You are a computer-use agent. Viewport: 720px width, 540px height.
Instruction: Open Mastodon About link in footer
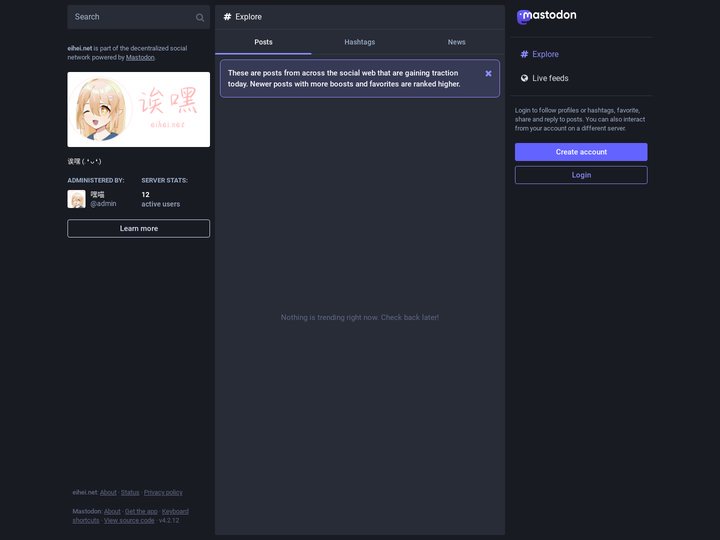tap(112, 511)
